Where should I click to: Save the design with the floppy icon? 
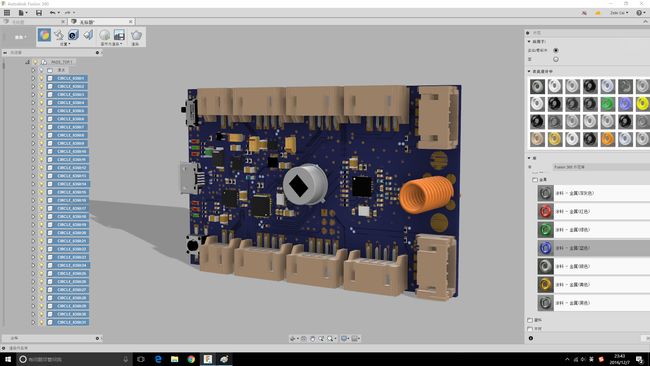(39, 13)
